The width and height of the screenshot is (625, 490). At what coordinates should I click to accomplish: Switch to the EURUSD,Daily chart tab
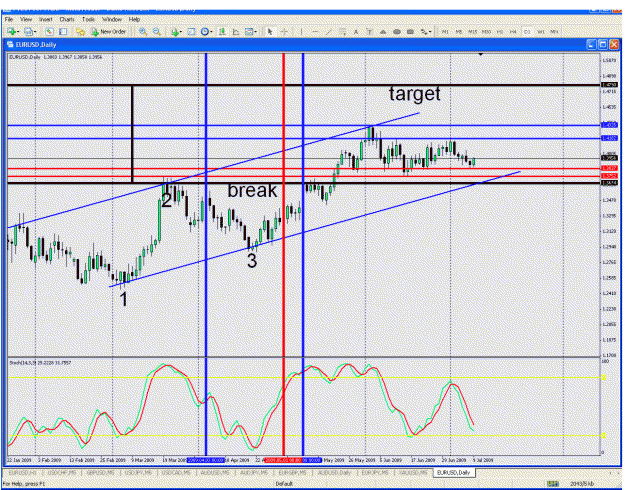454,473
